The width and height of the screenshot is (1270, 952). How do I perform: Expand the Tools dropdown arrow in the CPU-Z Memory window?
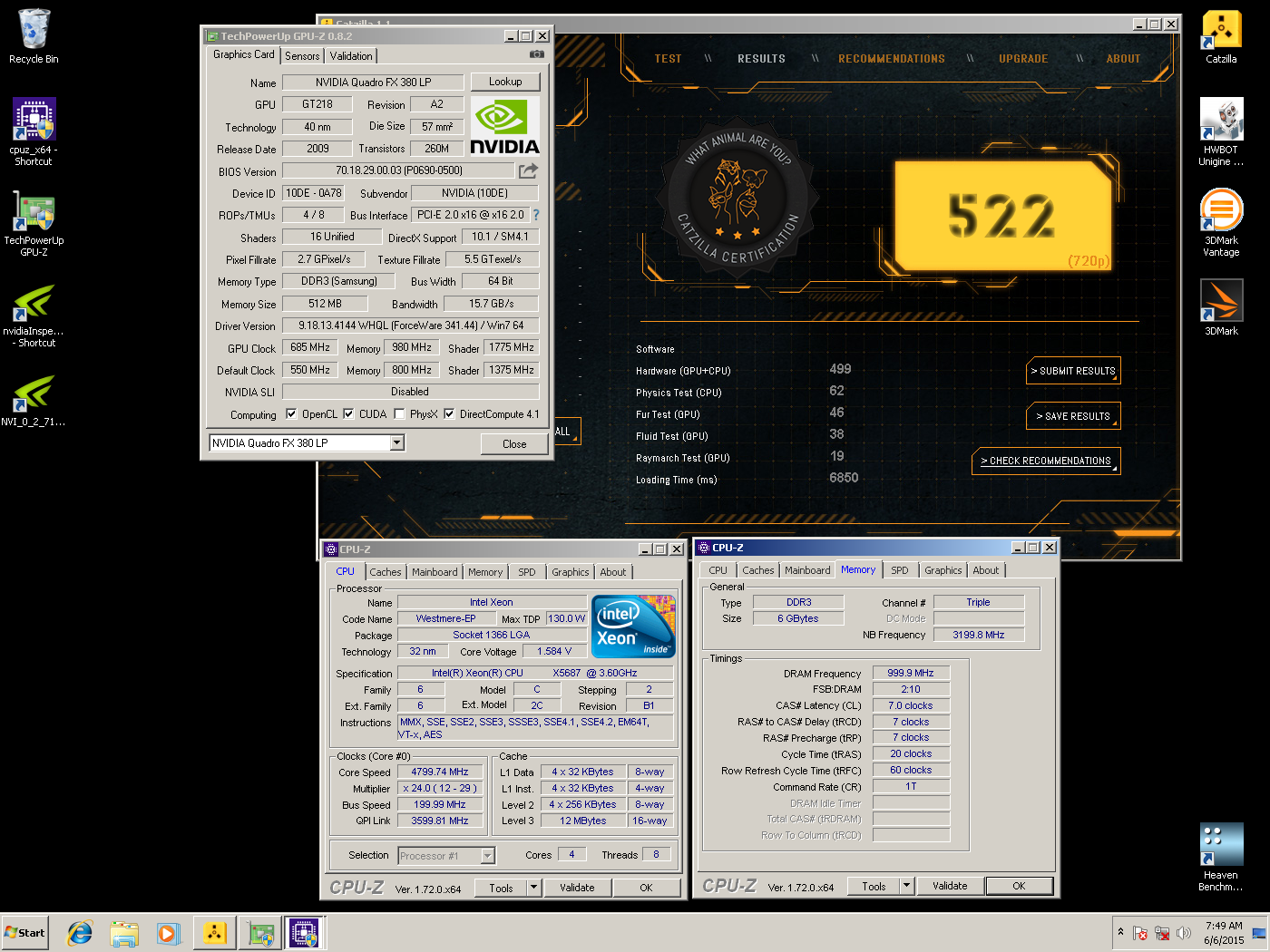pos(906,886)
